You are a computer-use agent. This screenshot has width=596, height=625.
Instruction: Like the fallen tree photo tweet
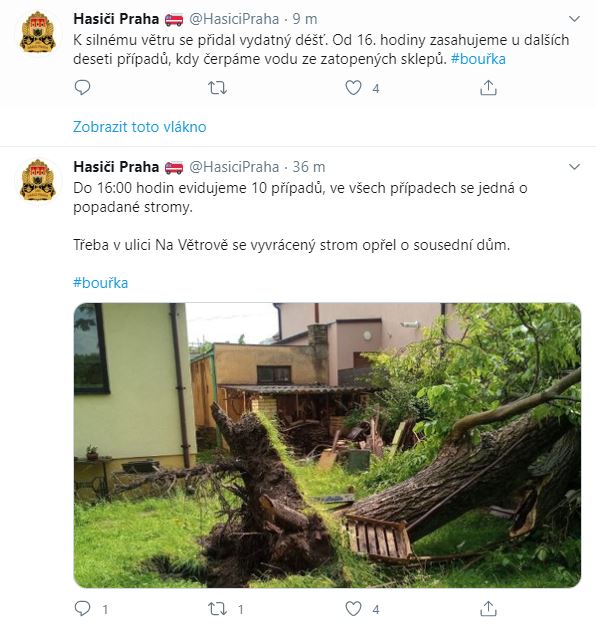click(x=353, y=608)
